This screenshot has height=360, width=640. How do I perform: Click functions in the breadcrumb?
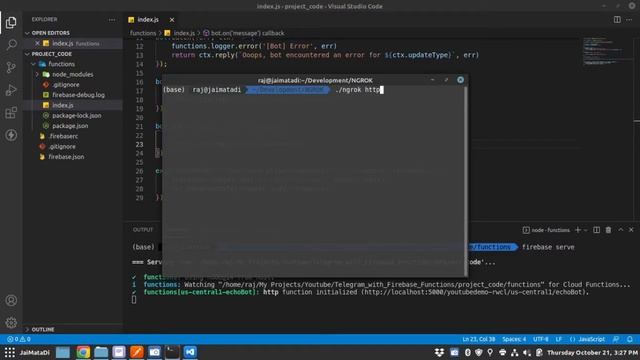point(143,33)
